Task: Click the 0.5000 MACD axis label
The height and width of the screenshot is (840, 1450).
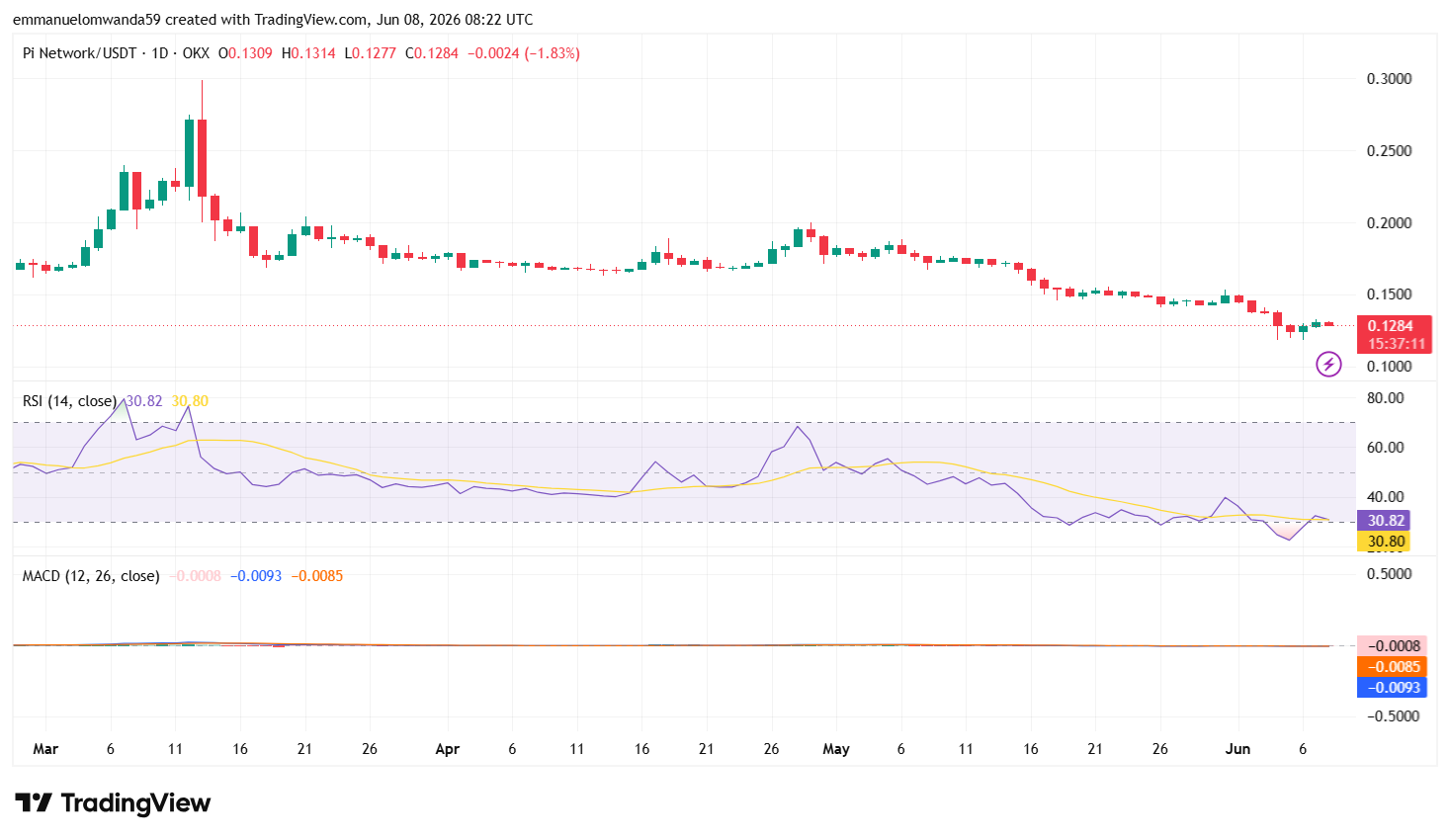Action: tap(1389, 574)
